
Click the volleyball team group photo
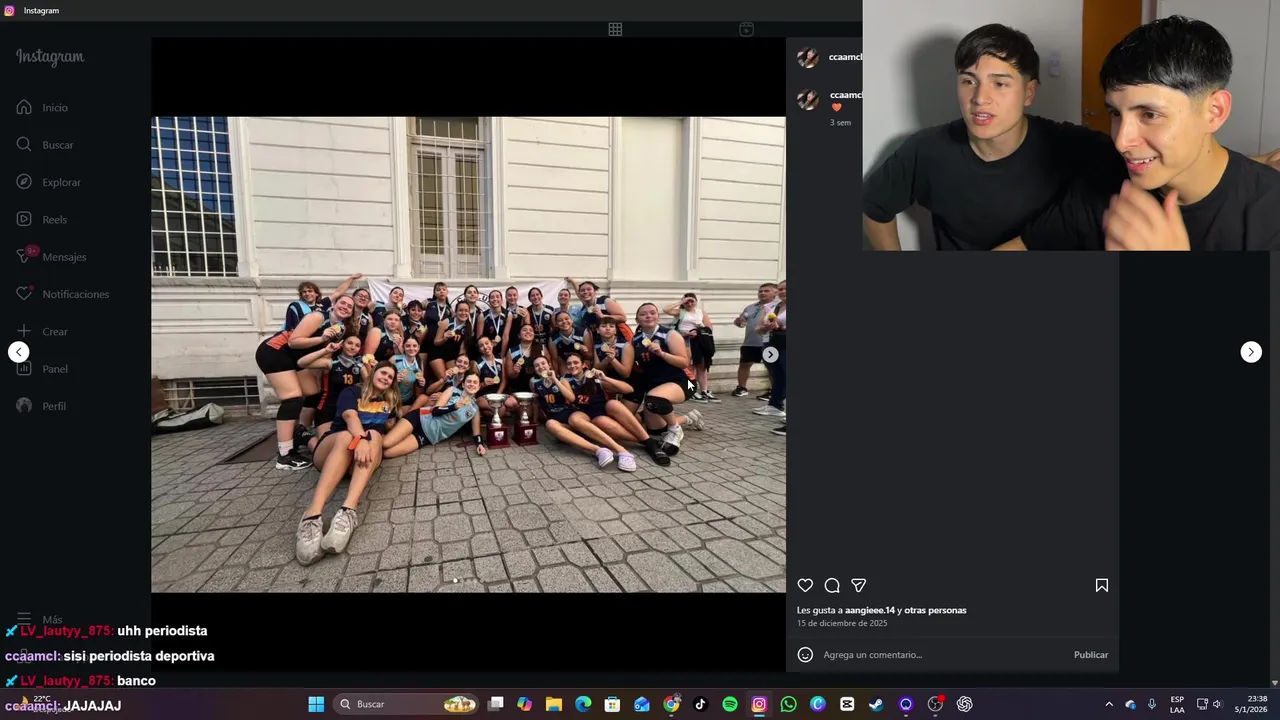468,355
